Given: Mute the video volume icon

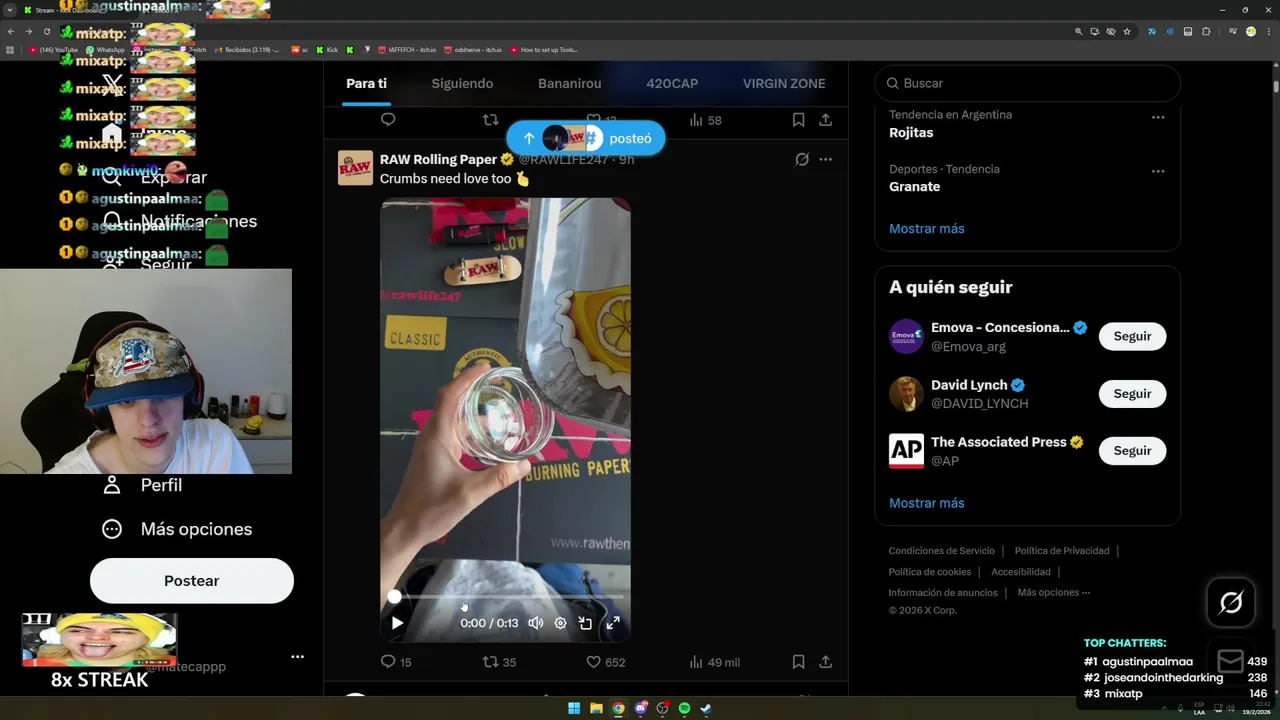Looking at the screenshot, I should coord(535,623).
